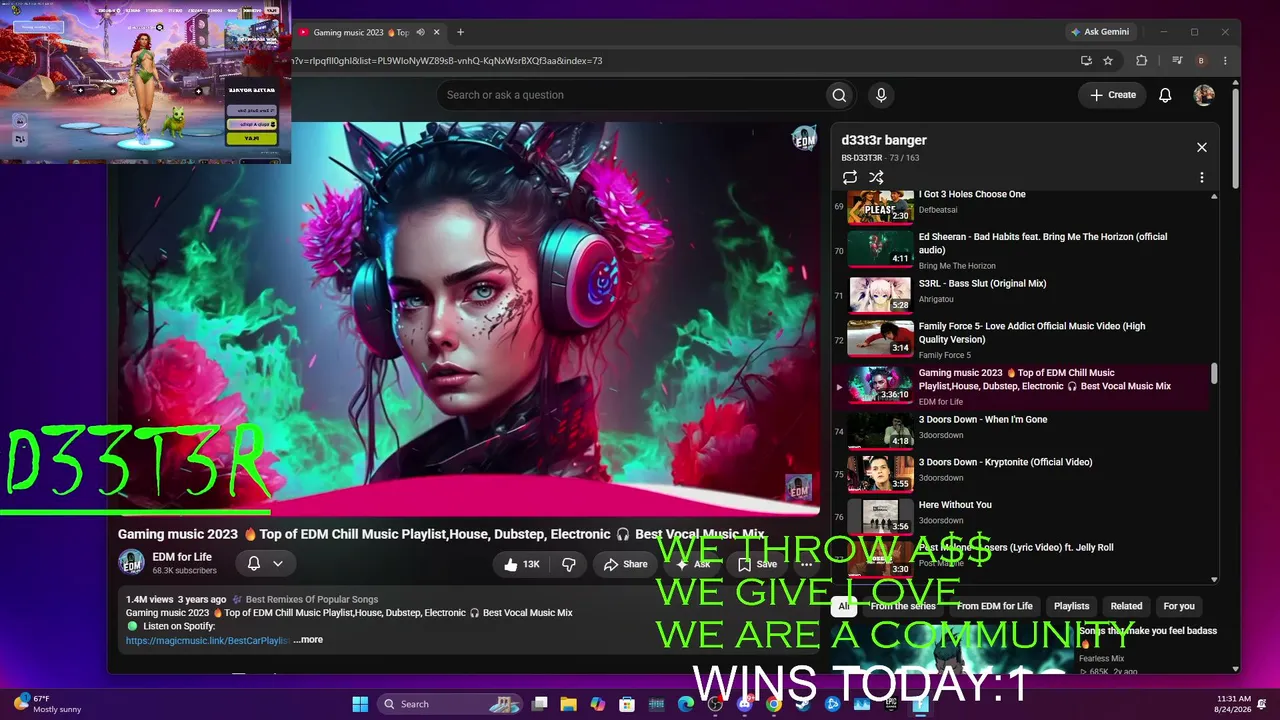
Task: Start voice search with the microphone icon
Action: coord(881,95)
